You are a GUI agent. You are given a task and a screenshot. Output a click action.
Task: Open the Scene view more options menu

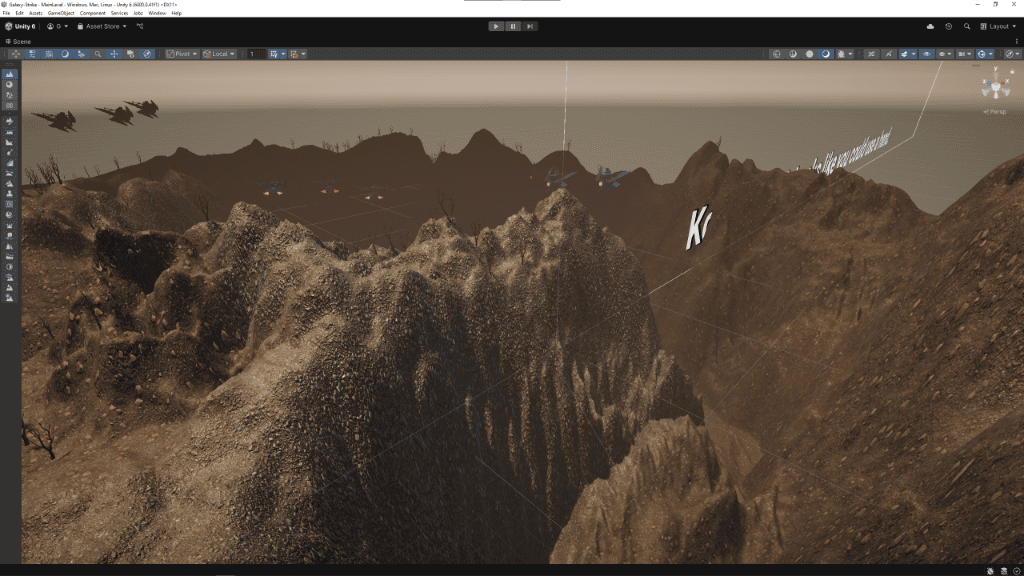pos(1017,41)
